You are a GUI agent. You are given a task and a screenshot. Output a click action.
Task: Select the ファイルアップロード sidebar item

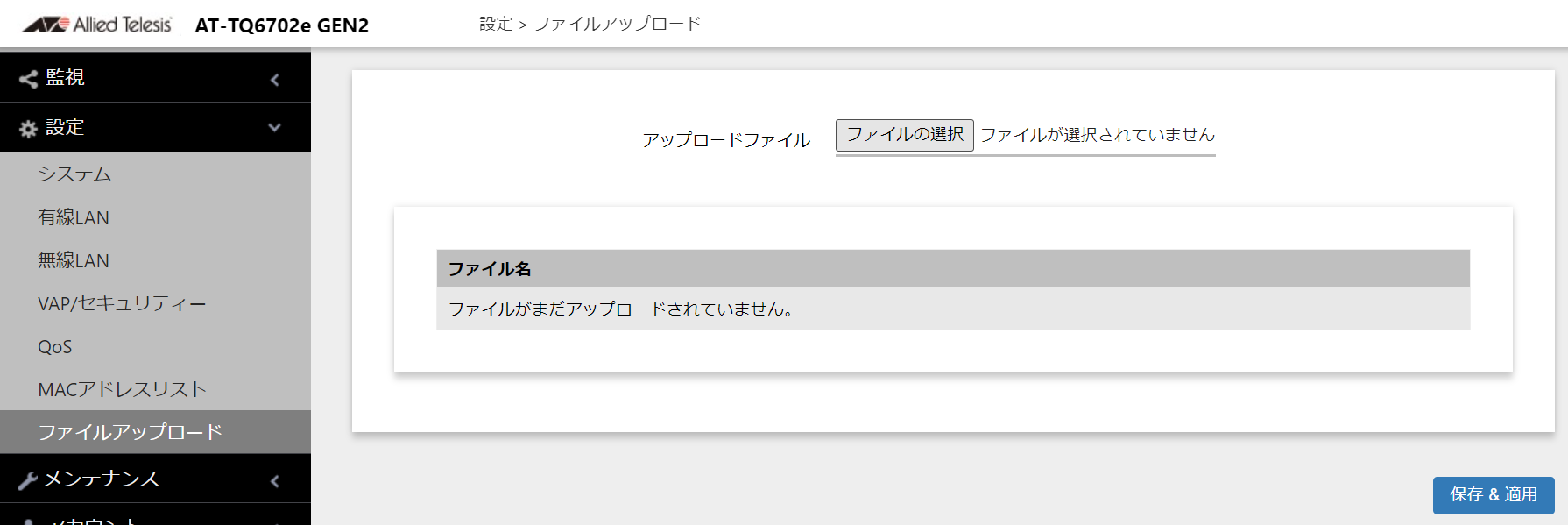[x=155, y=432]
